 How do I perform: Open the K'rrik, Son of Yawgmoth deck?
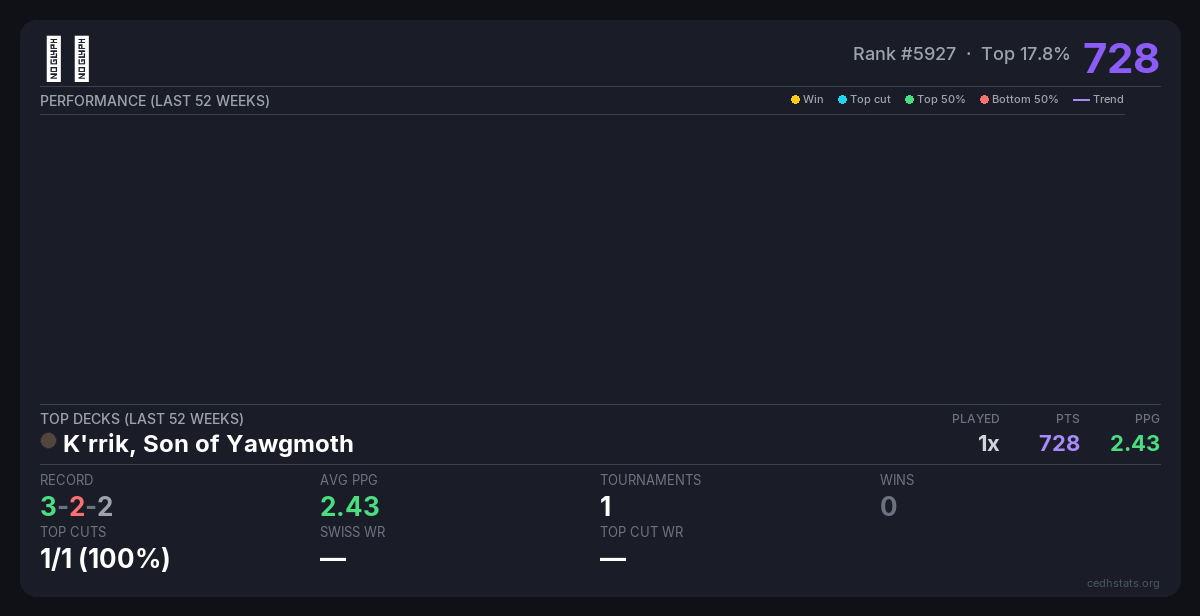(x=208, y=443)
